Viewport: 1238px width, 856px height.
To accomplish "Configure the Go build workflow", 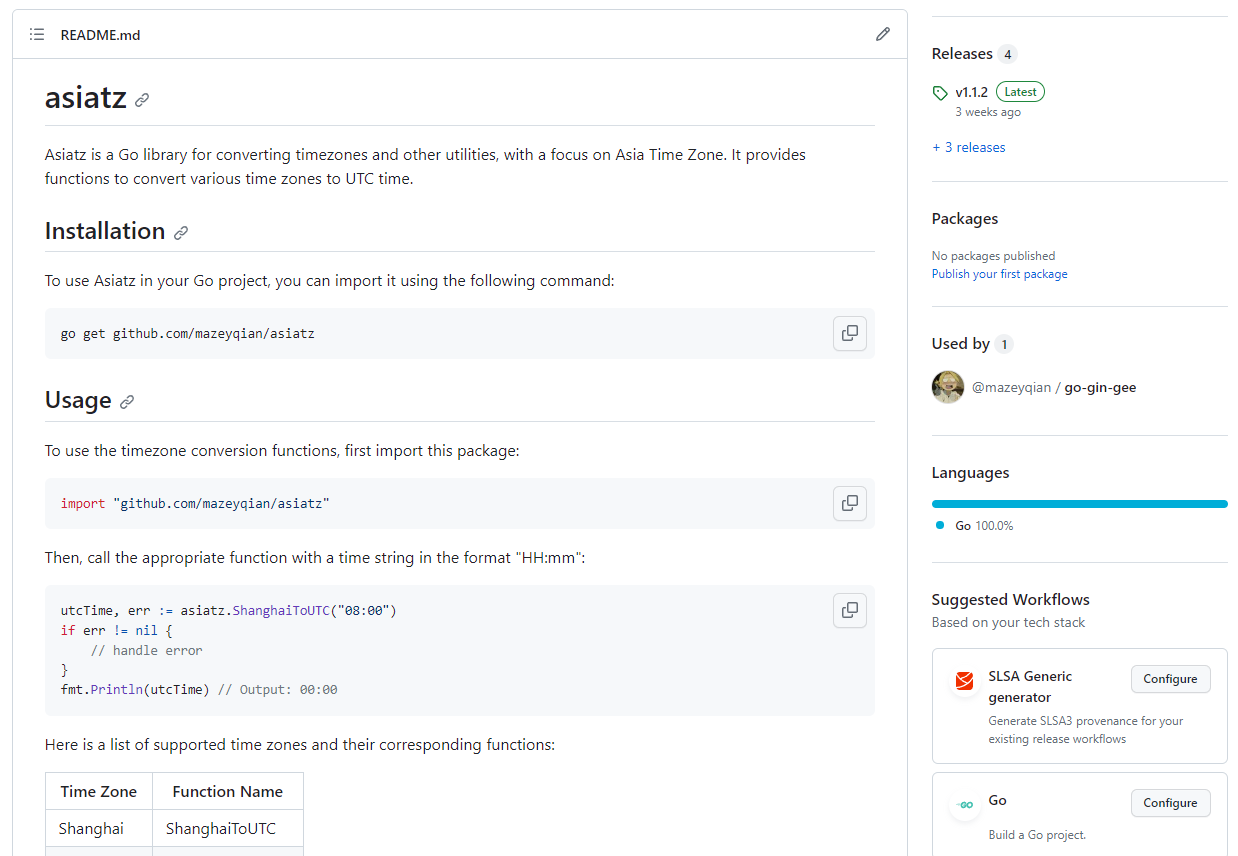I will [x=1170, y=803].
